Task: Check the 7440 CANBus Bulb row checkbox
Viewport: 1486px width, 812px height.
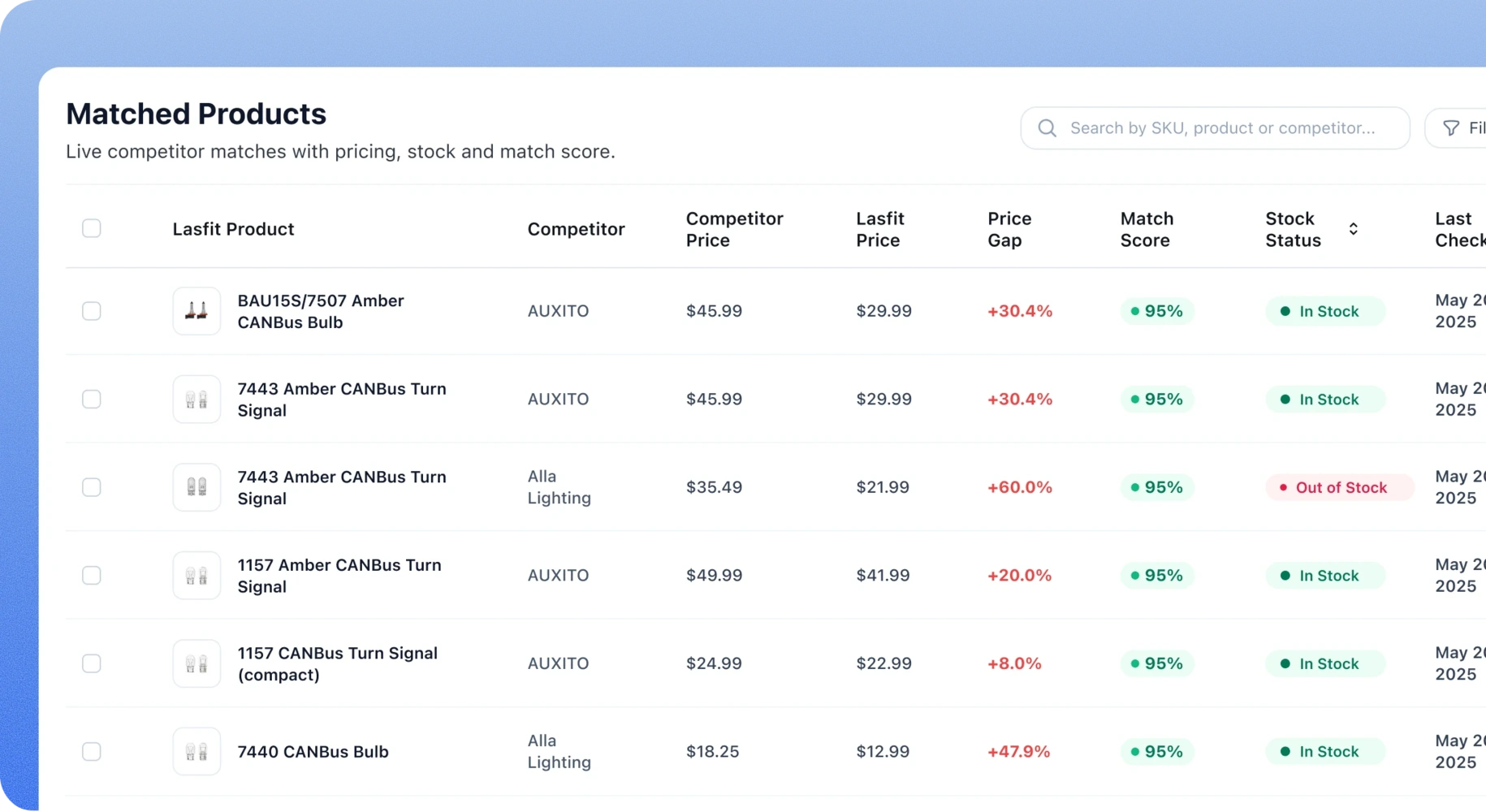Action: tap(92, 752)
